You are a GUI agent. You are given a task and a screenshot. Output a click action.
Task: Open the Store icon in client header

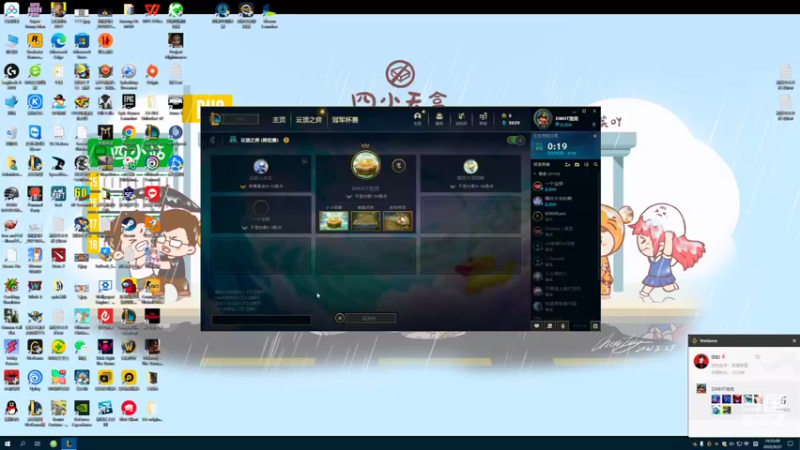click(483, 118)
